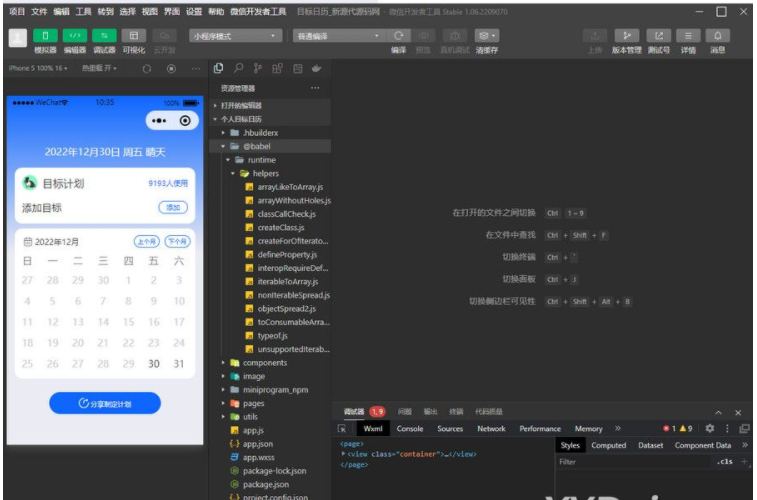
Task: Switch to the Computed styles tab
Action: tap(608, 445)
